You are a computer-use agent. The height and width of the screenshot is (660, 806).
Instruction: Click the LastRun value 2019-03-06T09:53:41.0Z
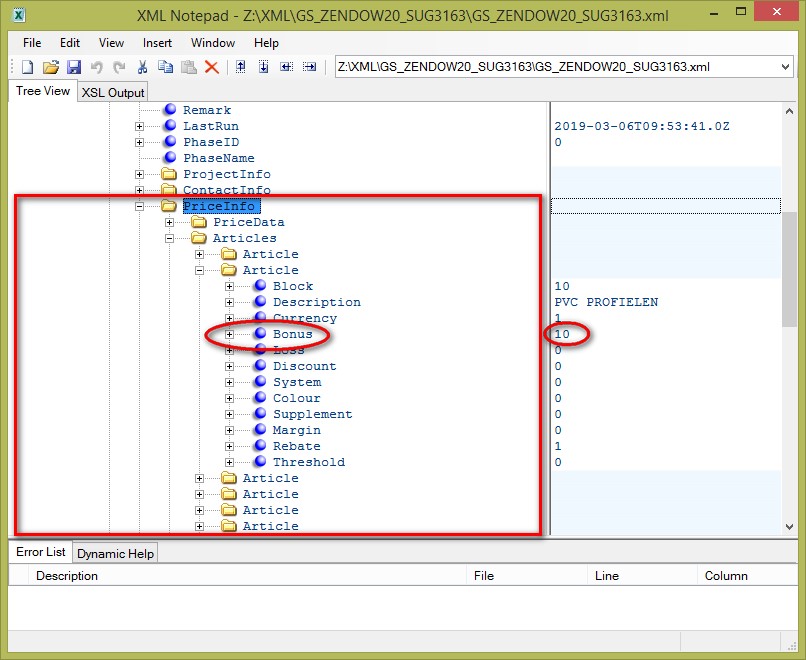pyautogui.click(x=642, y=126)
